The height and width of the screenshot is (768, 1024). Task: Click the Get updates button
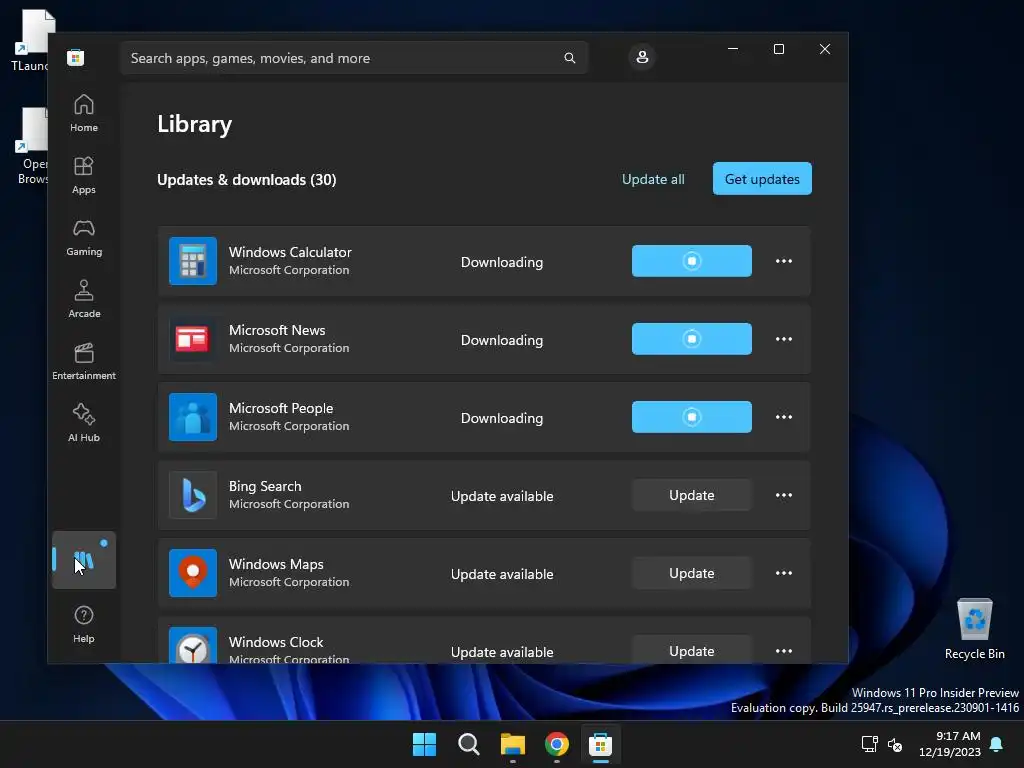point(762,179)
